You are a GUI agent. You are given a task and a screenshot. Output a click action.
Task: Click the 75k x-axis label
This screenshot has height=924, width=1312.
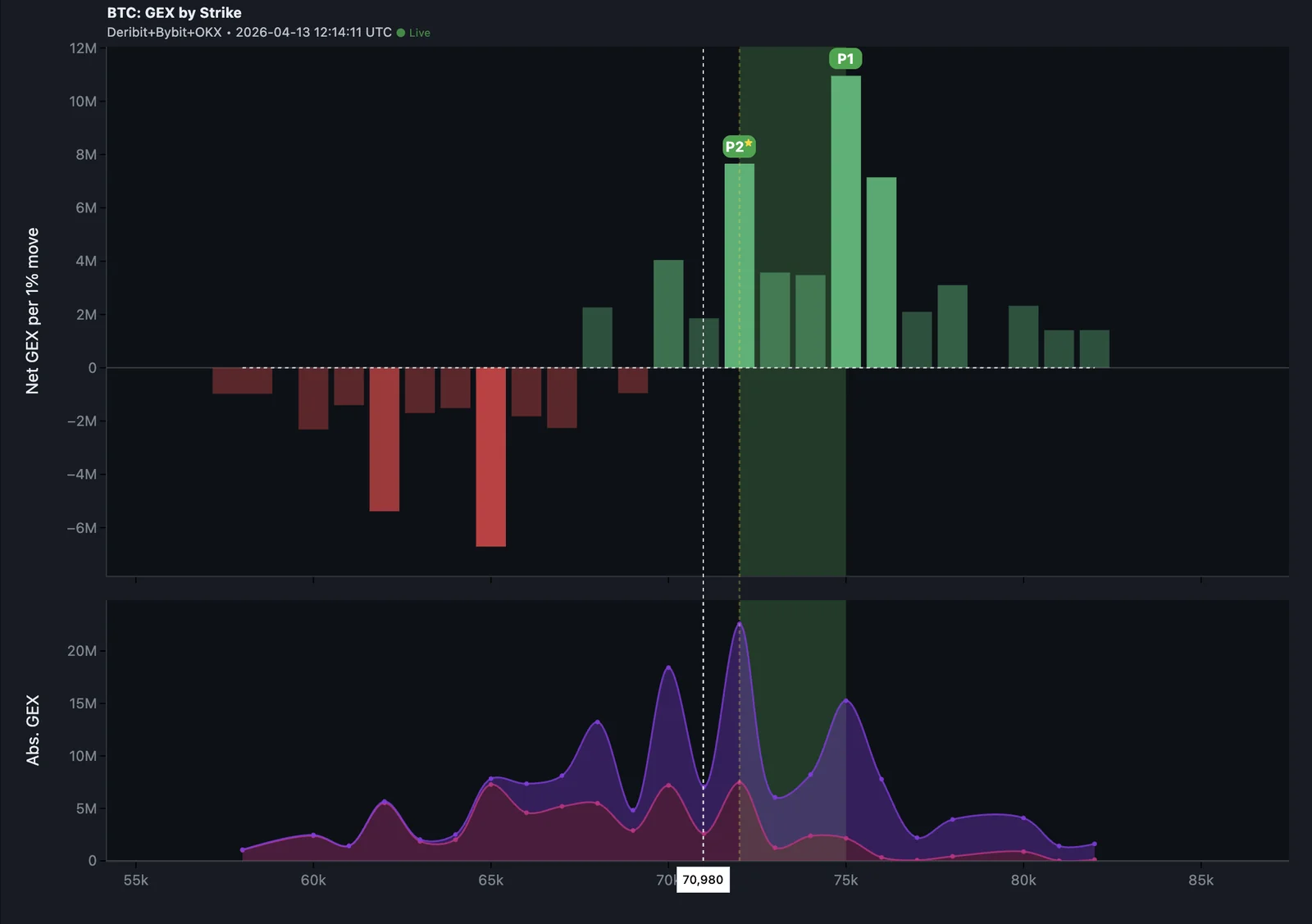pos(845,880)
